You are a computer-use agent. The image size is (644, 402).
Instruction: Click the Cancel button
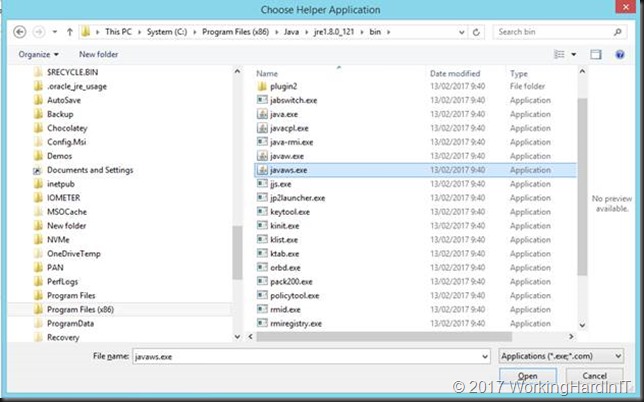(594, 376)
